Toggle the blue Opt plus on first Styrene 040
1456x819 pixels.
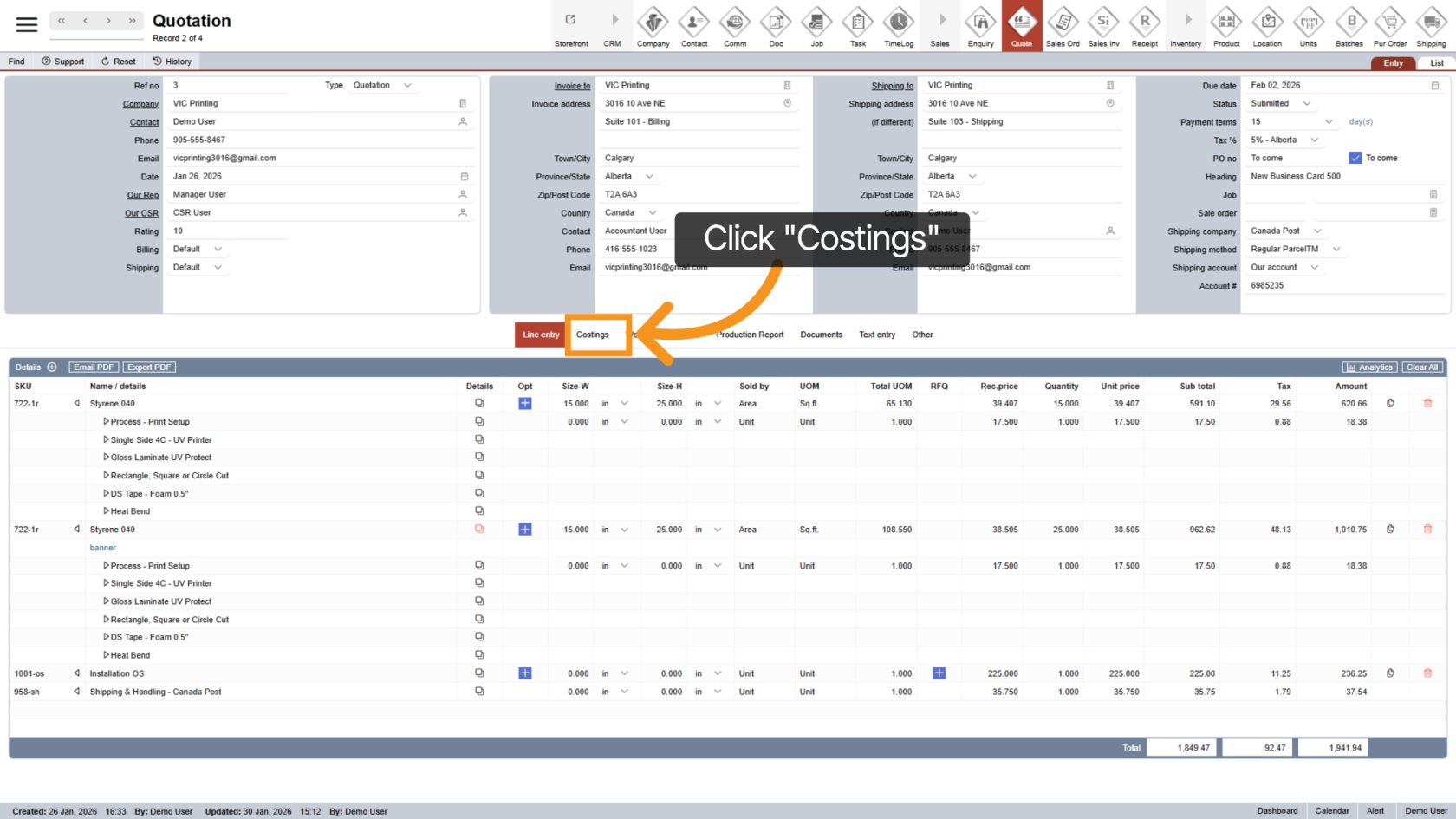click(x=524, y=403)
